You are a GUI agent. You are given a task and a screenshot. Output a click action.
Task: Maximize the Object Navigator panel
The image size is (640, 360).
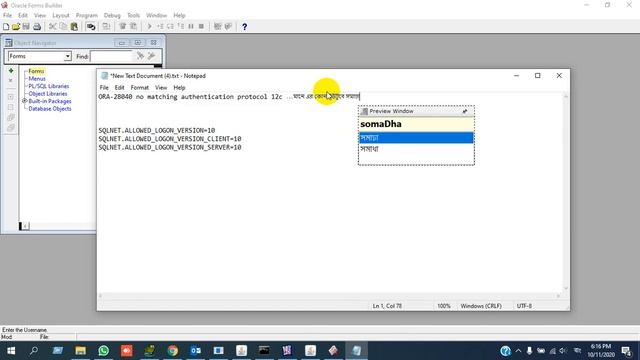138,42
